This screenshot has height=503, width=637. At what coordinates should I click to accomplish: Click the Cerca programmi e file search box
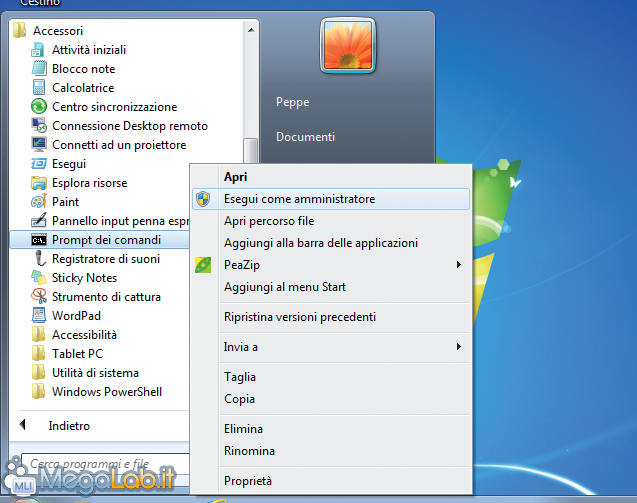coord(106,464)
